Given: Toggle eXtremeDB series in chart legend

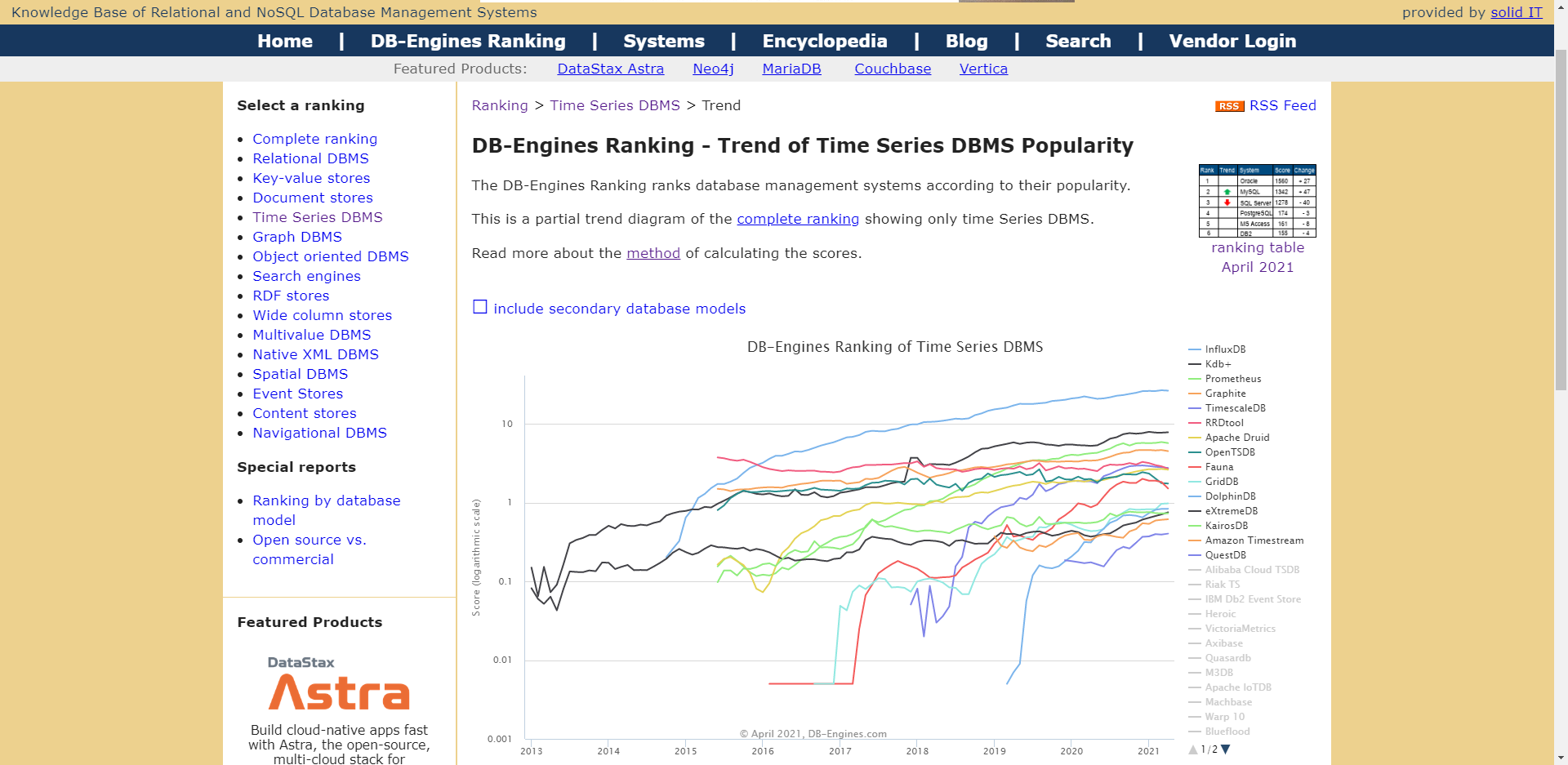Looking at the screenshot, I should pyautogui.click(x=1223, y=511).
